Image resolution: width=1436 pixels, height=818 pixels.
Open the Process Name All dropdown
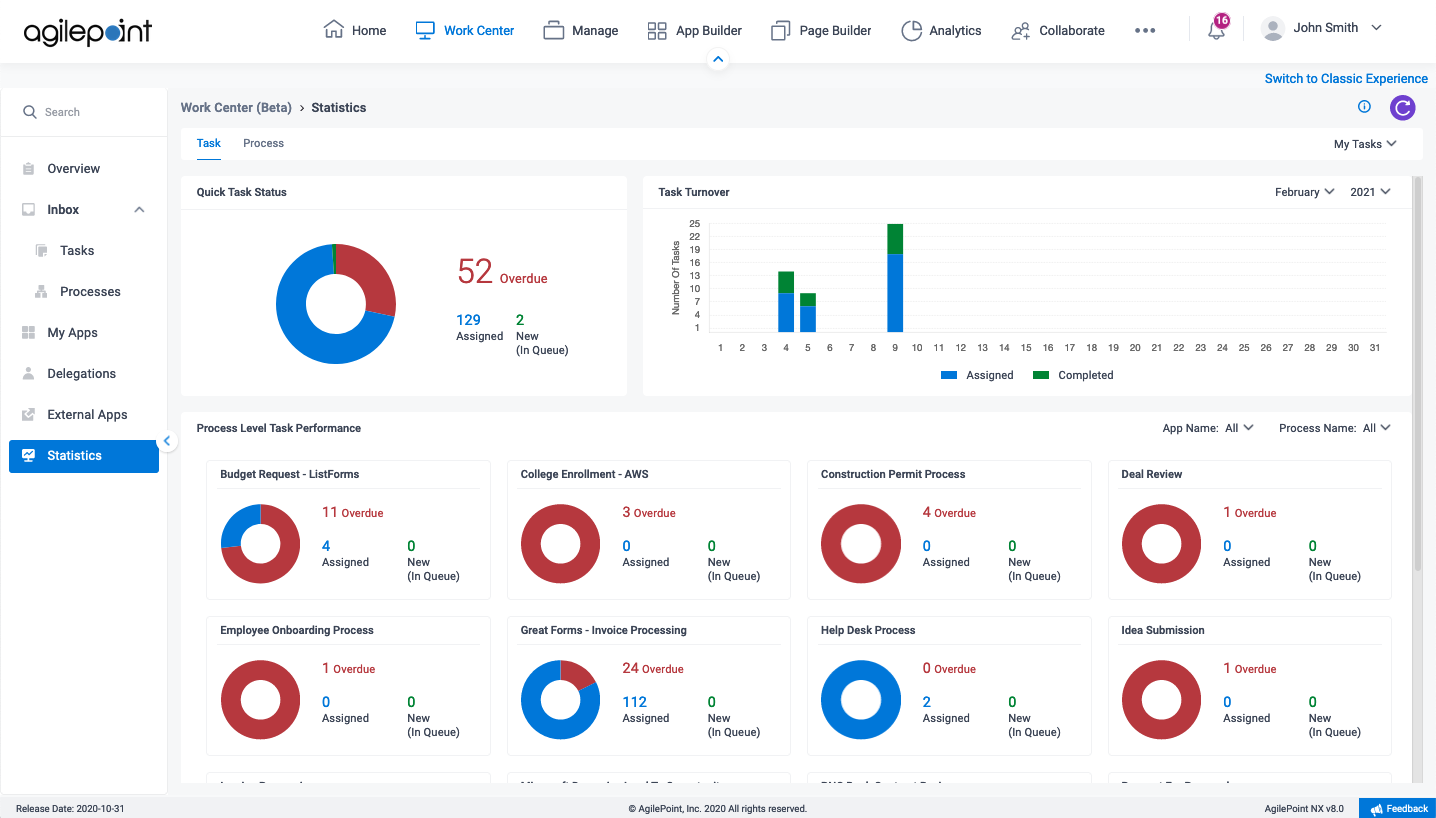[x=1376, y=428]
